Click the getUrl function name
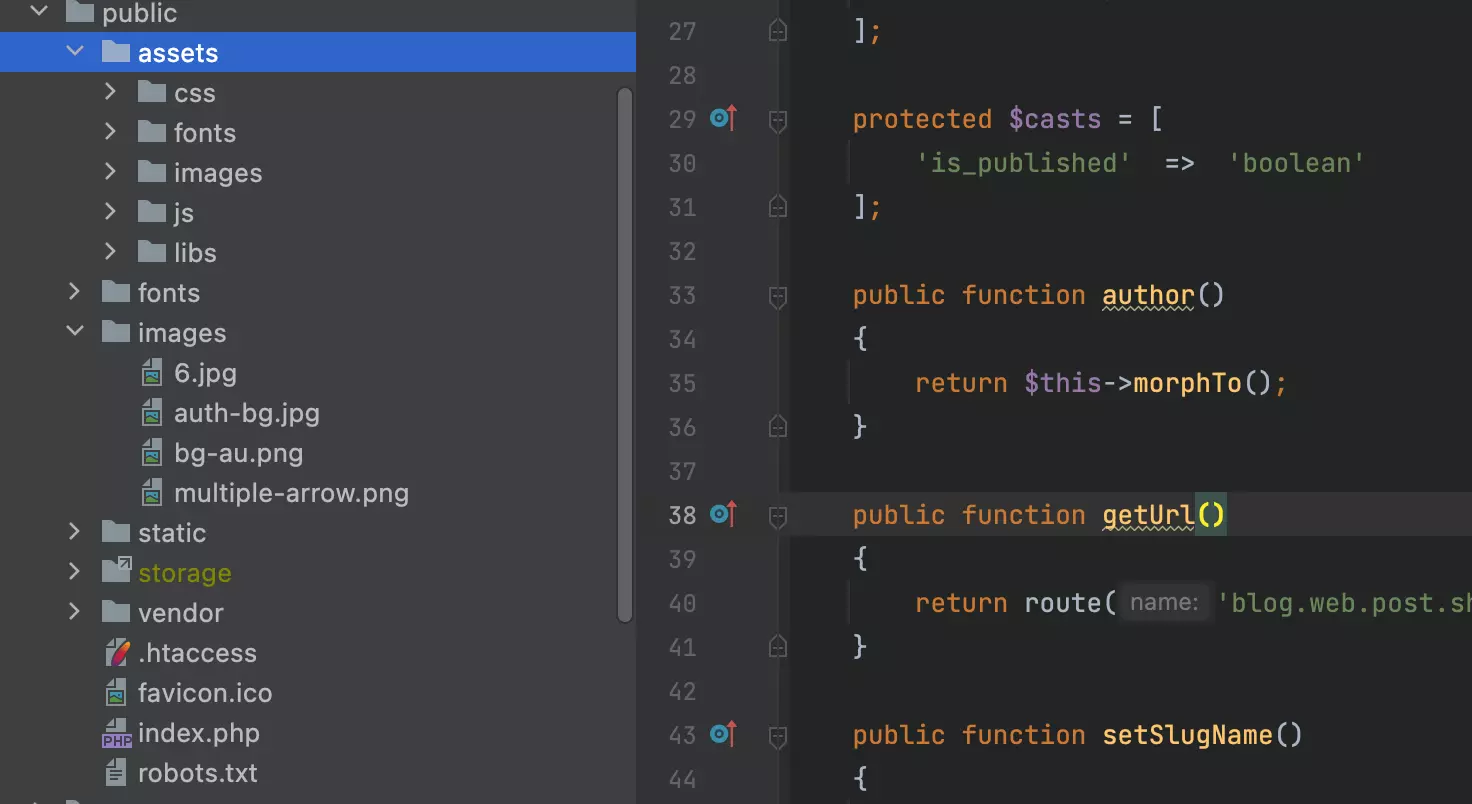Screen dimensions: 1472x804 click(x=1148, y=516)
